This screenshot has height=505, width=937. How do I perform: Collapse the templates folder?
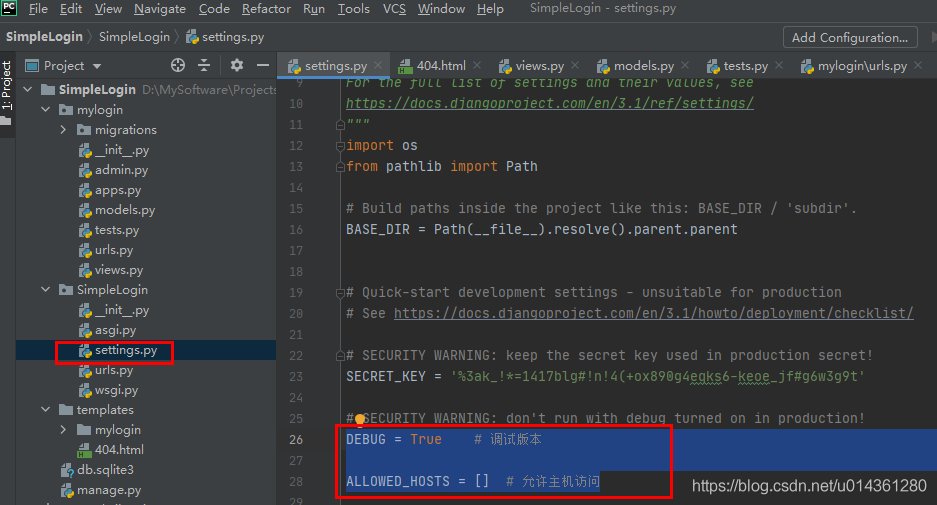click(x=45, y=410)
